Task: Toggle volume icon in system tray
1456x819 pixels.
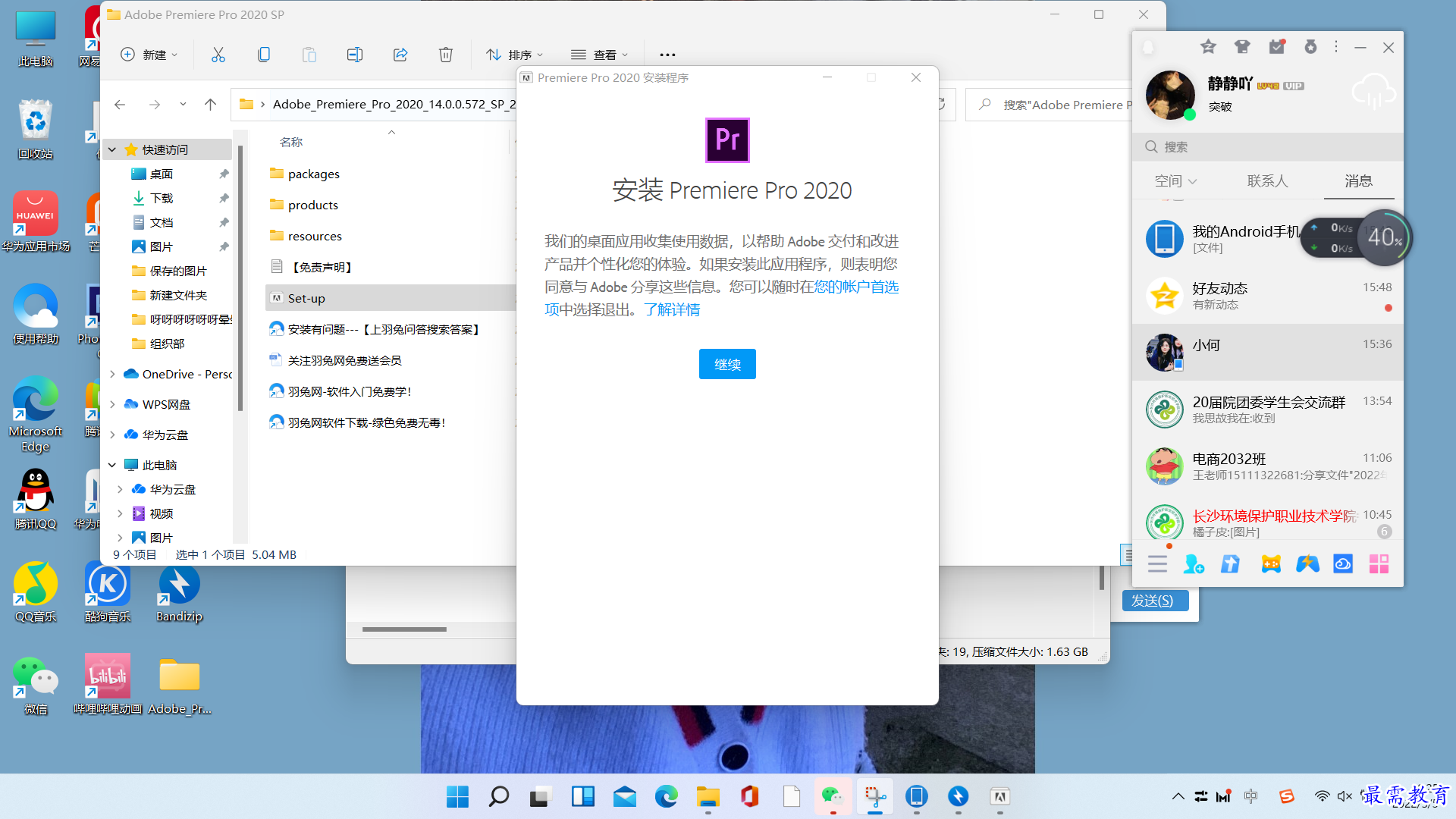Action: pos(1345,796)
